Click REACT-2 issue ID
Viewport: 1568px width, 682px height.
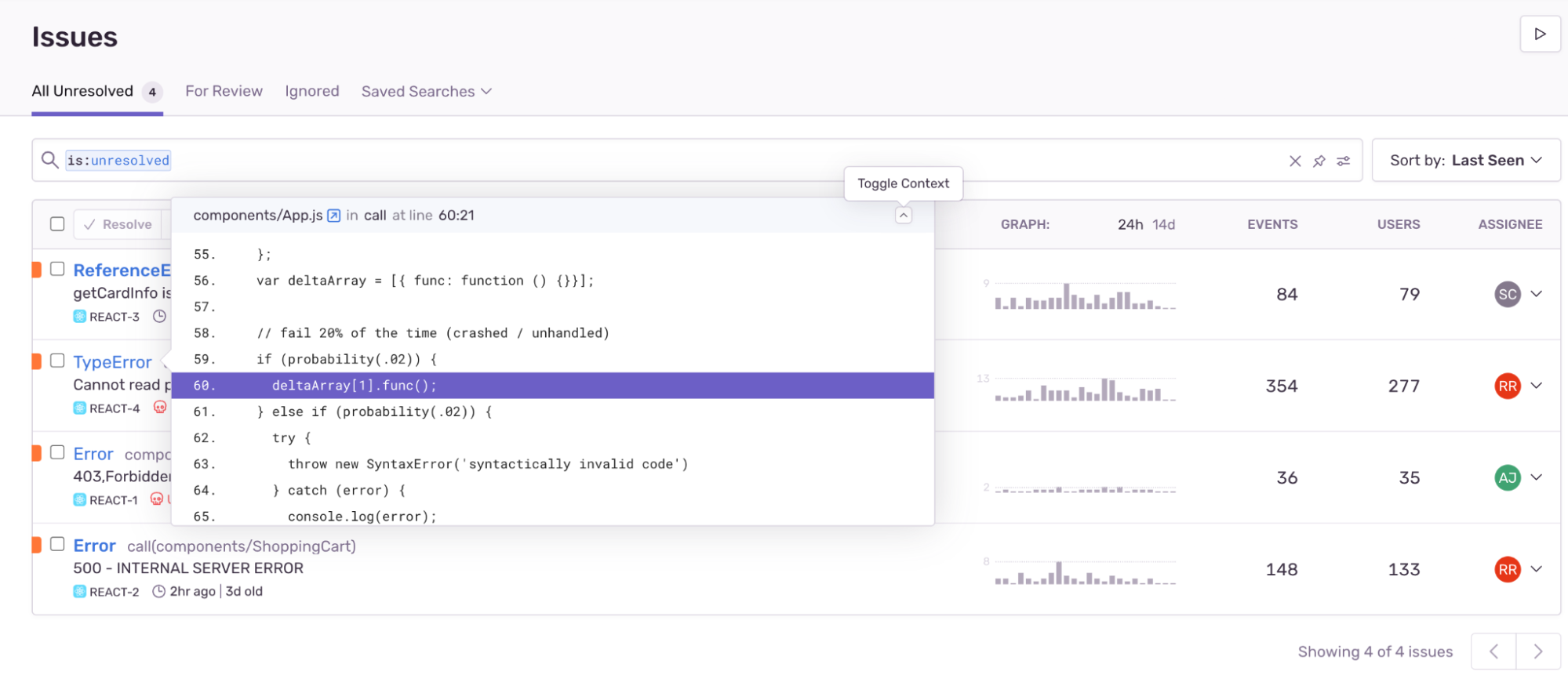pos(115,592)
